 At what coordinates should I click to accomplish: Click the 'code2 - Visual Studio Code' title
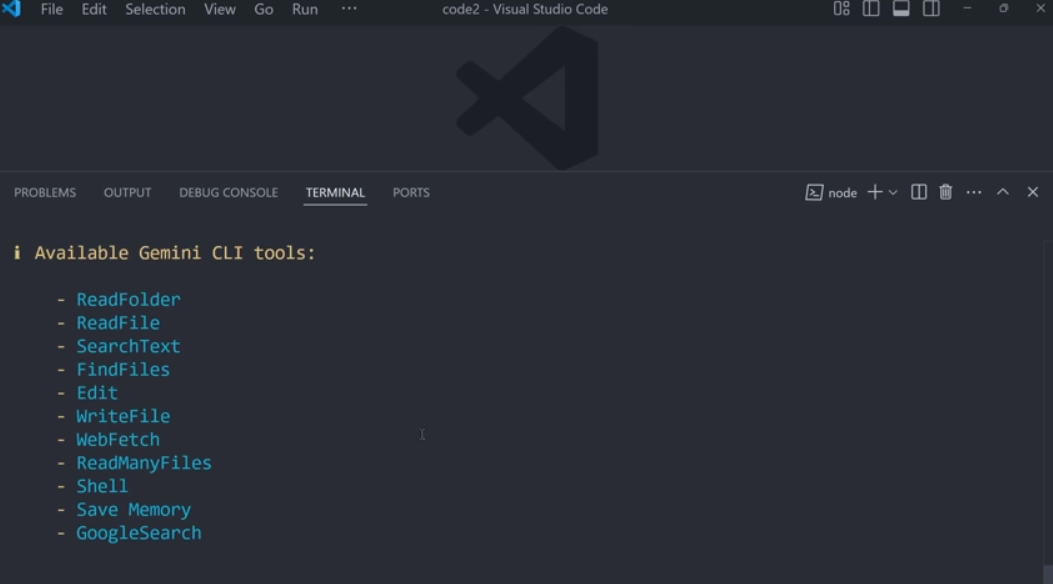point(525,9)
